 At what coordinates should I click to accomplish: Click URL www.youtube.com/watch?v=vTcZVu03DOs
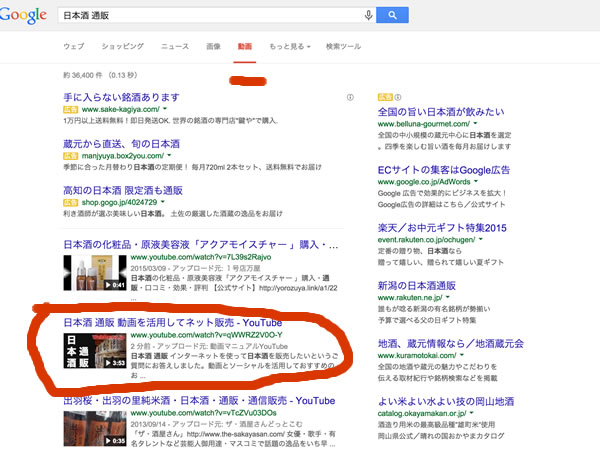[x=204, y=413]
